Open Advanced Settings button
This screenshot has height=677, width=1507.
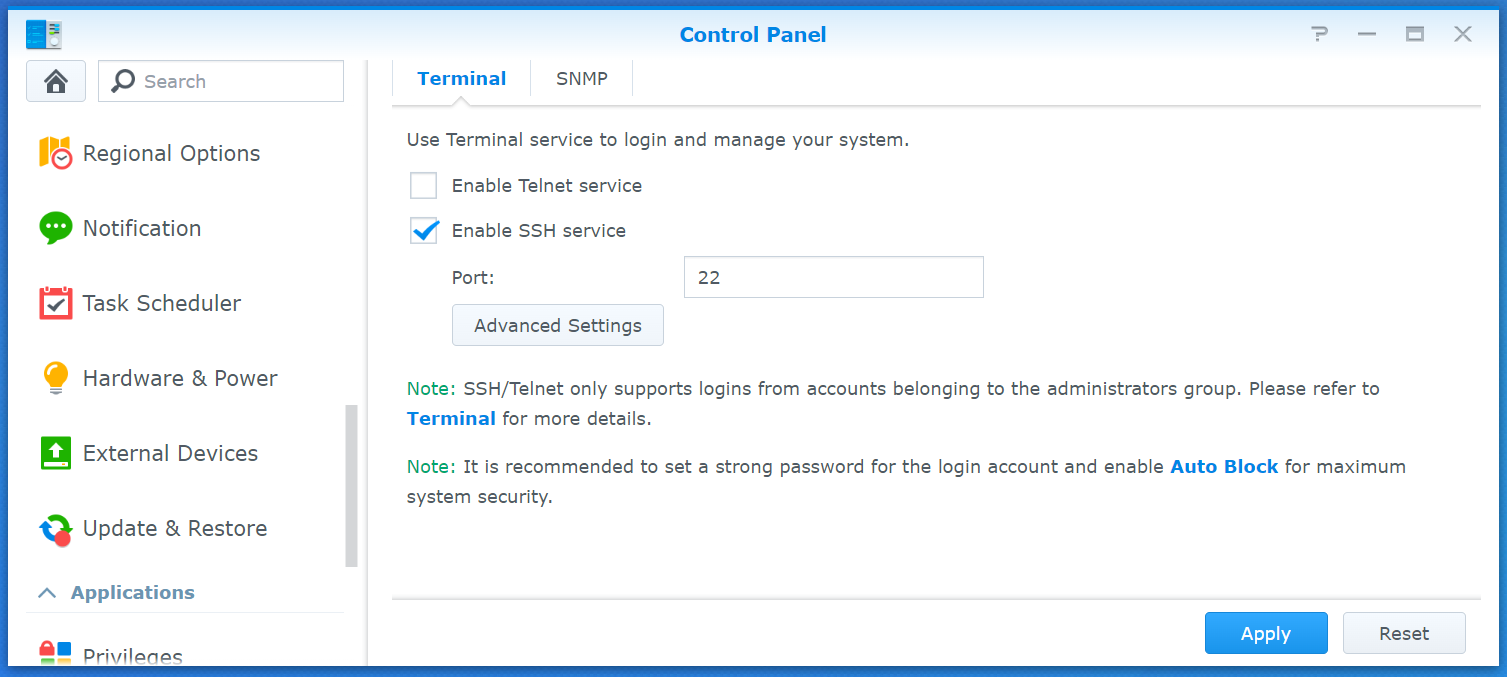[x=558, y=326]
